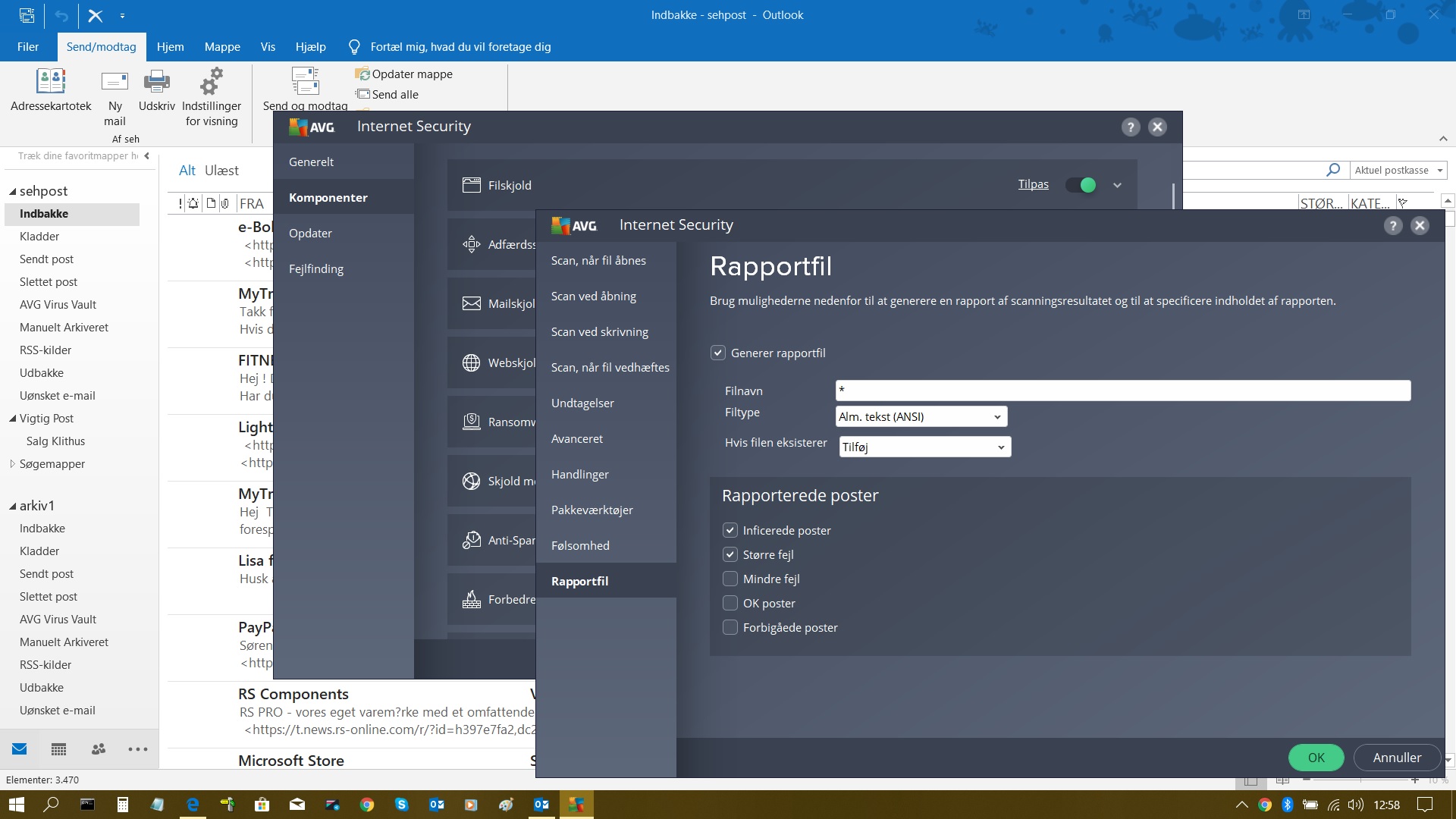Click the OK button

1316,757
